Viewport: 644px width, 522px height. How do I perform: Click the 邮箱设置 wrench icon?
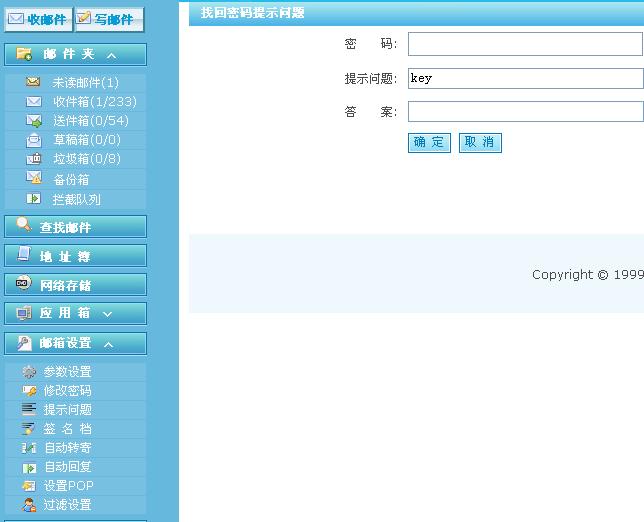[24, 343]
